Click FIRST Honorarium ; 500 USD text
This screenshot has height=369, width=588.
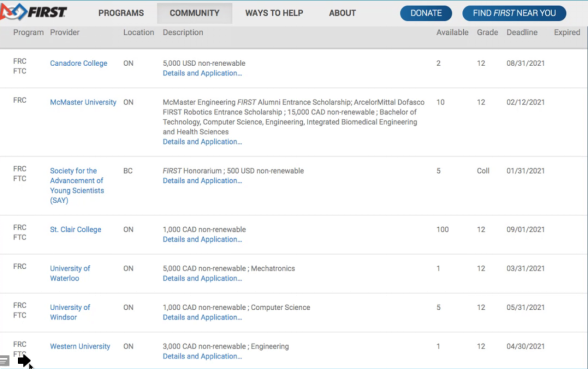coord(233,171)
